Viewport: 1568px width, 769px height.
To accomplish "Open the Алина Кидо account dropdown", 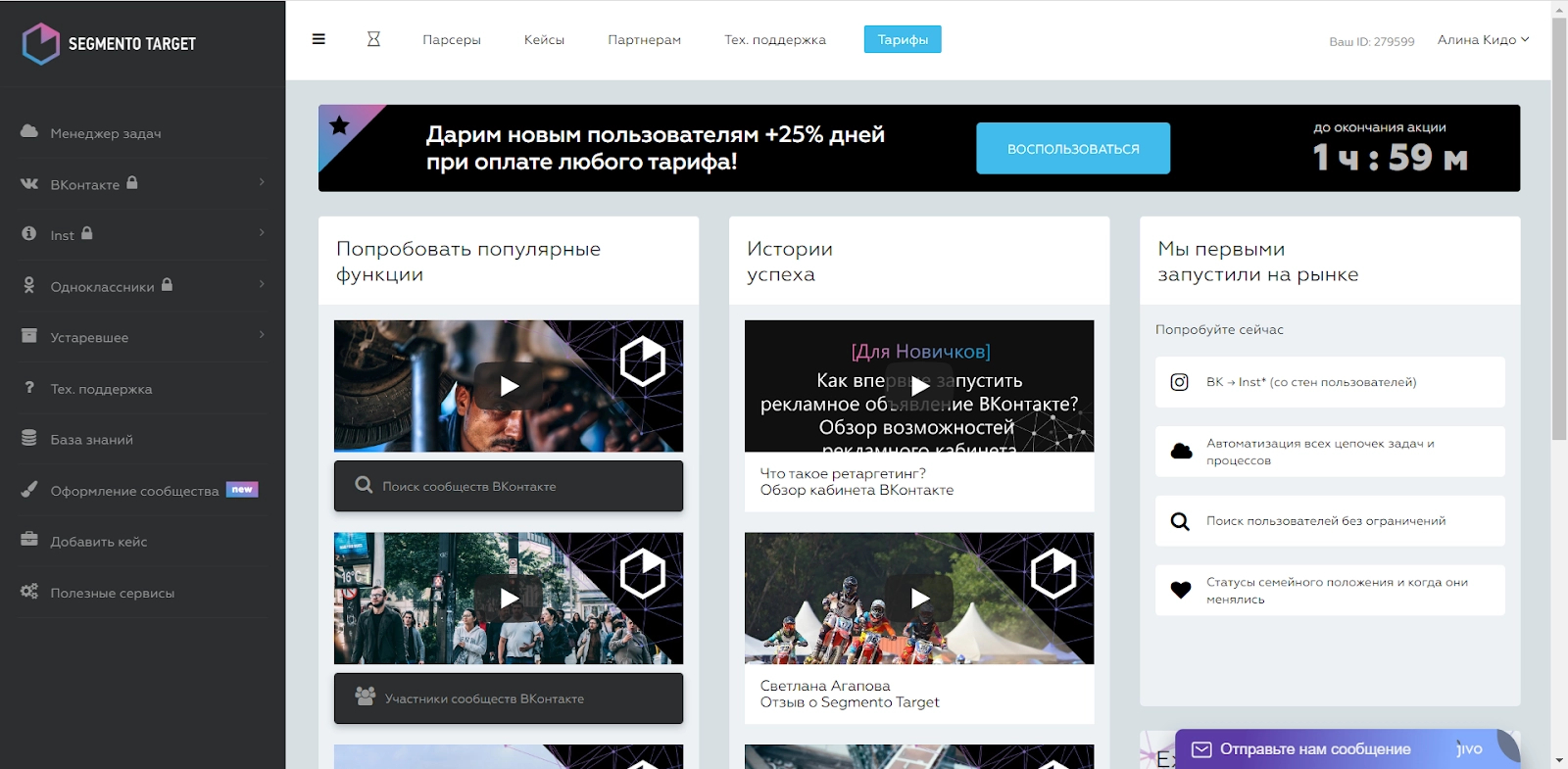I will pos(1483,39).
